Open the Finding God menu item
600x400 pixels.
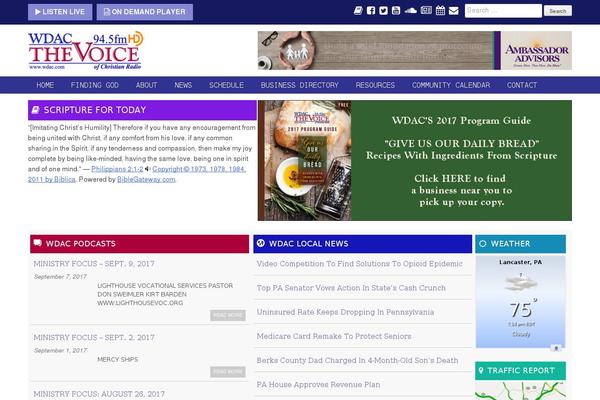(95, 85)
